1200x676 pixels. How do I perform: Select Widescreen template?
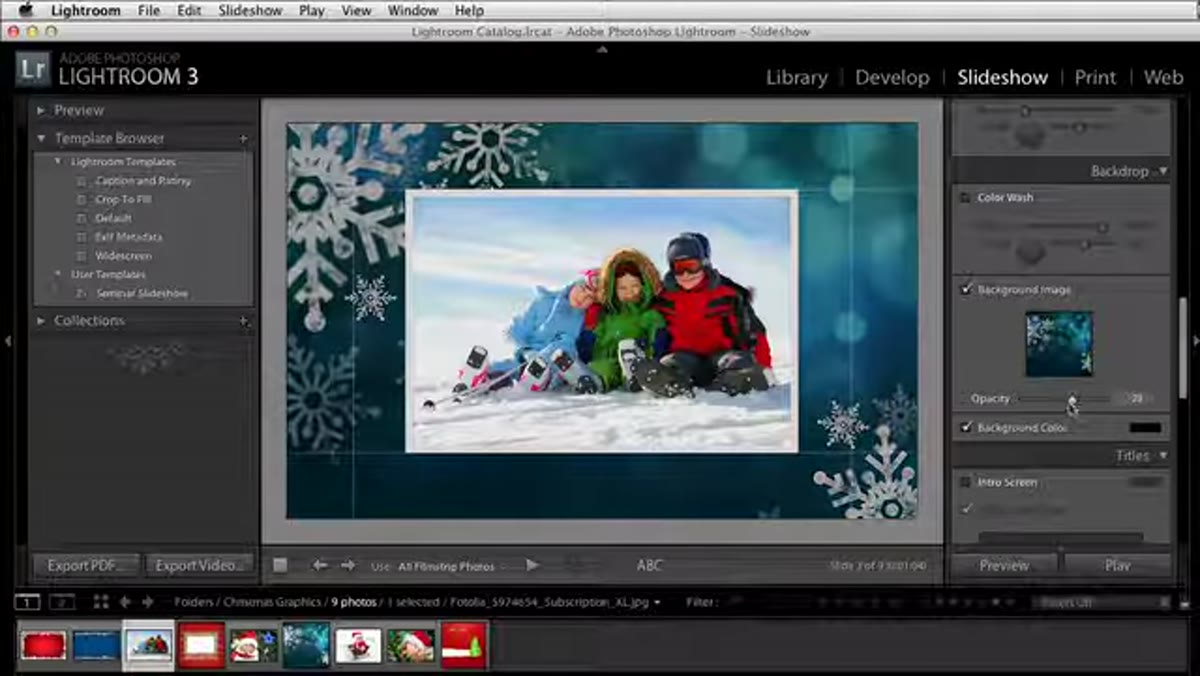coord(123,256)
